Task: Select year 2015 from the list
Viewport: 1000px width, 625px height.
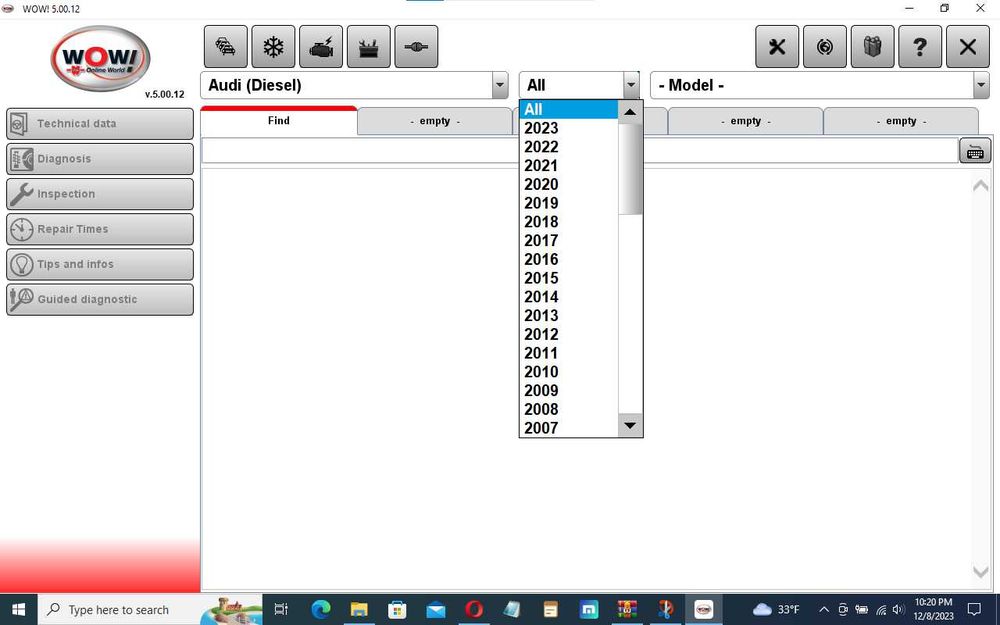Action: pos(569,278)
